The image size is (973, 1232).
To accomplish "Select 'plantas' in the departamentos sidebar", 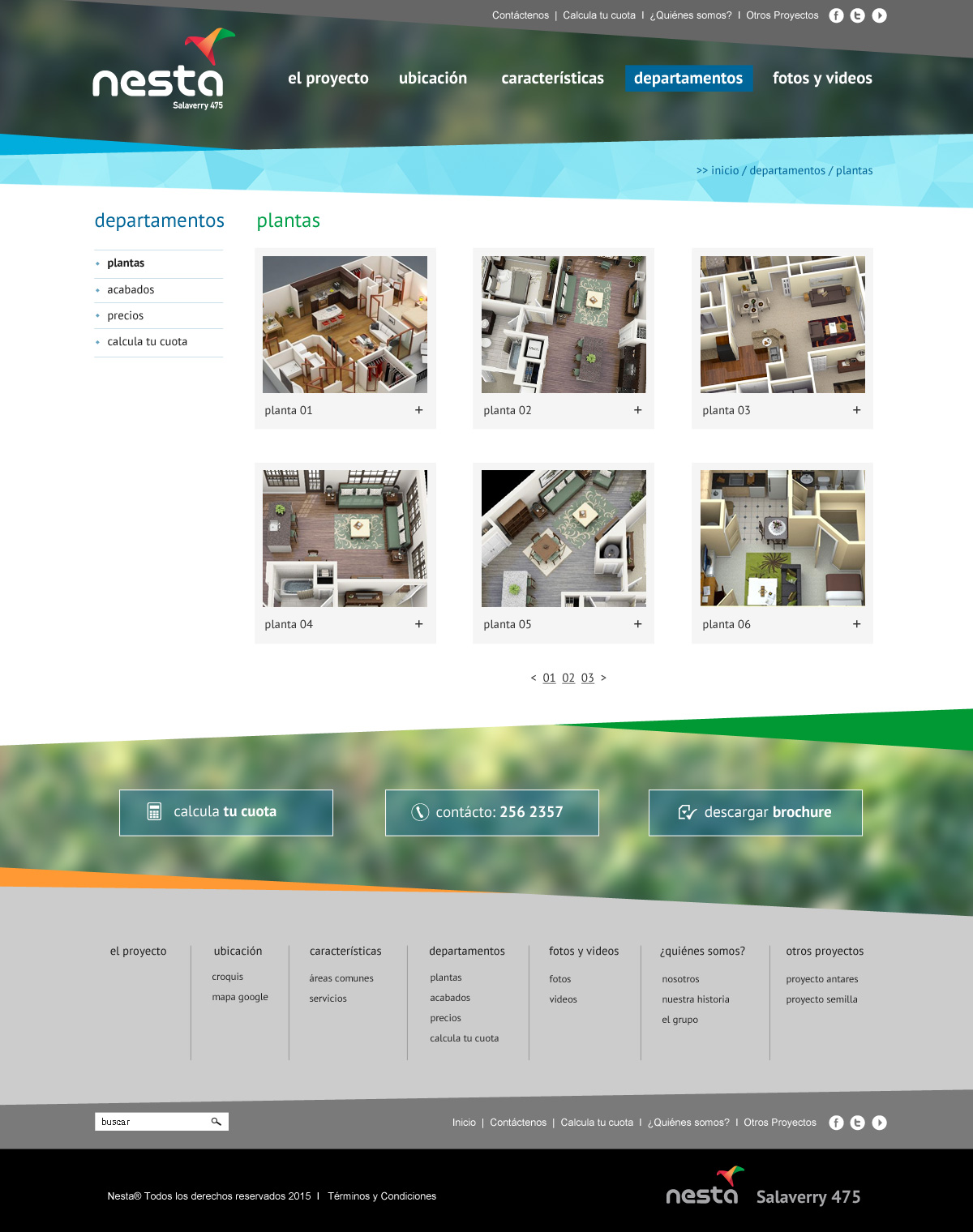I will (x=126, y=263).
